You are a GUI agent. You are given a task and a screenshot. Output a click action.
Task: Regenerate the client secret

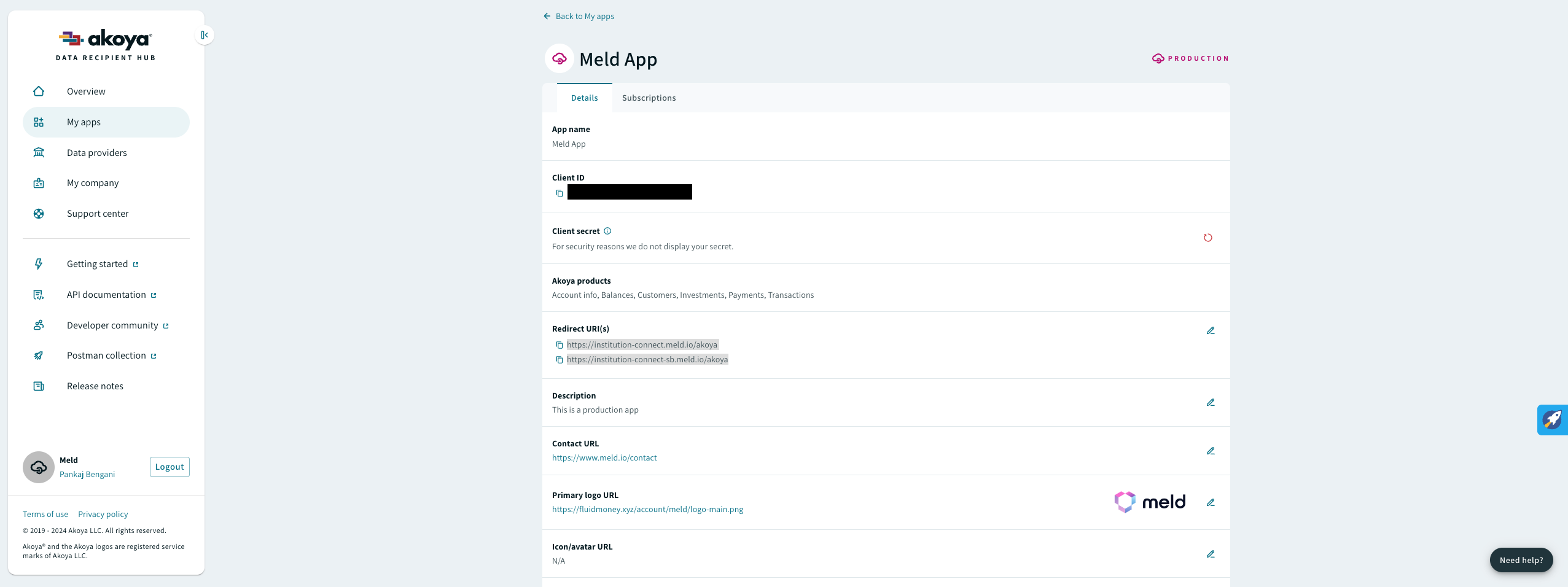(x=1208, y=238)
